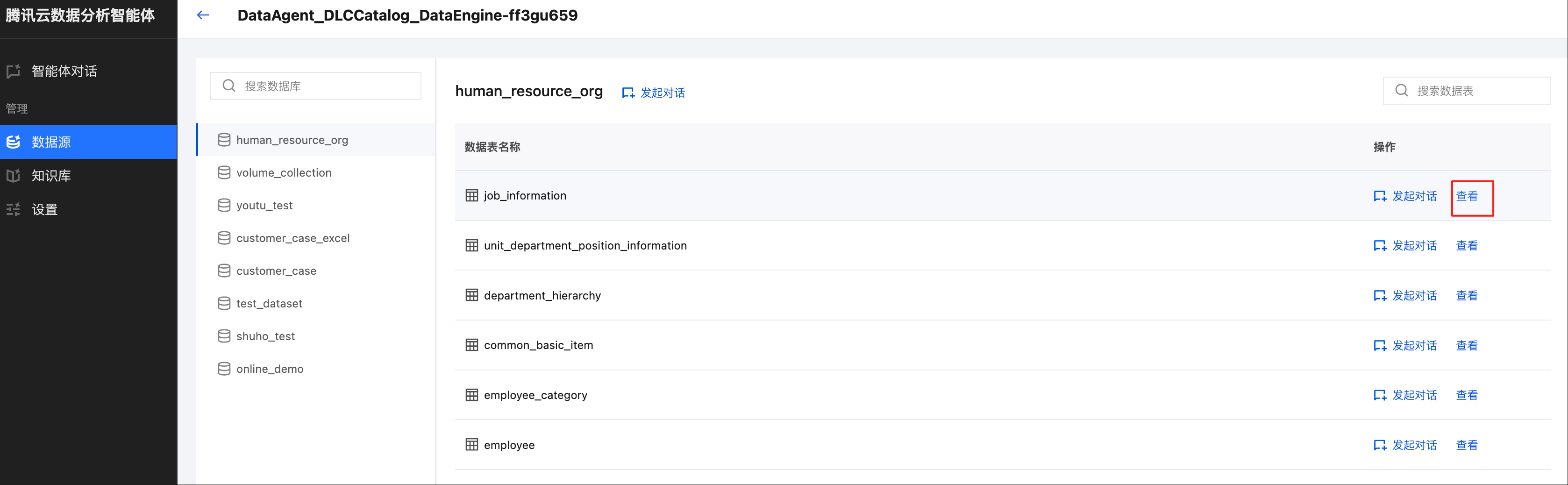
Task: Click the department_hierarchy table name
Action: (x=542, y=295)
